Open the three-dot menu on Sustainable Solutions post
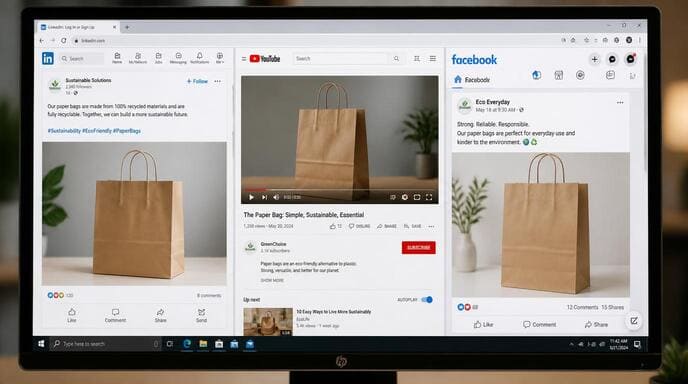Image resolution: width=688 pixels, height=384 pixels. tap(218, 81)
